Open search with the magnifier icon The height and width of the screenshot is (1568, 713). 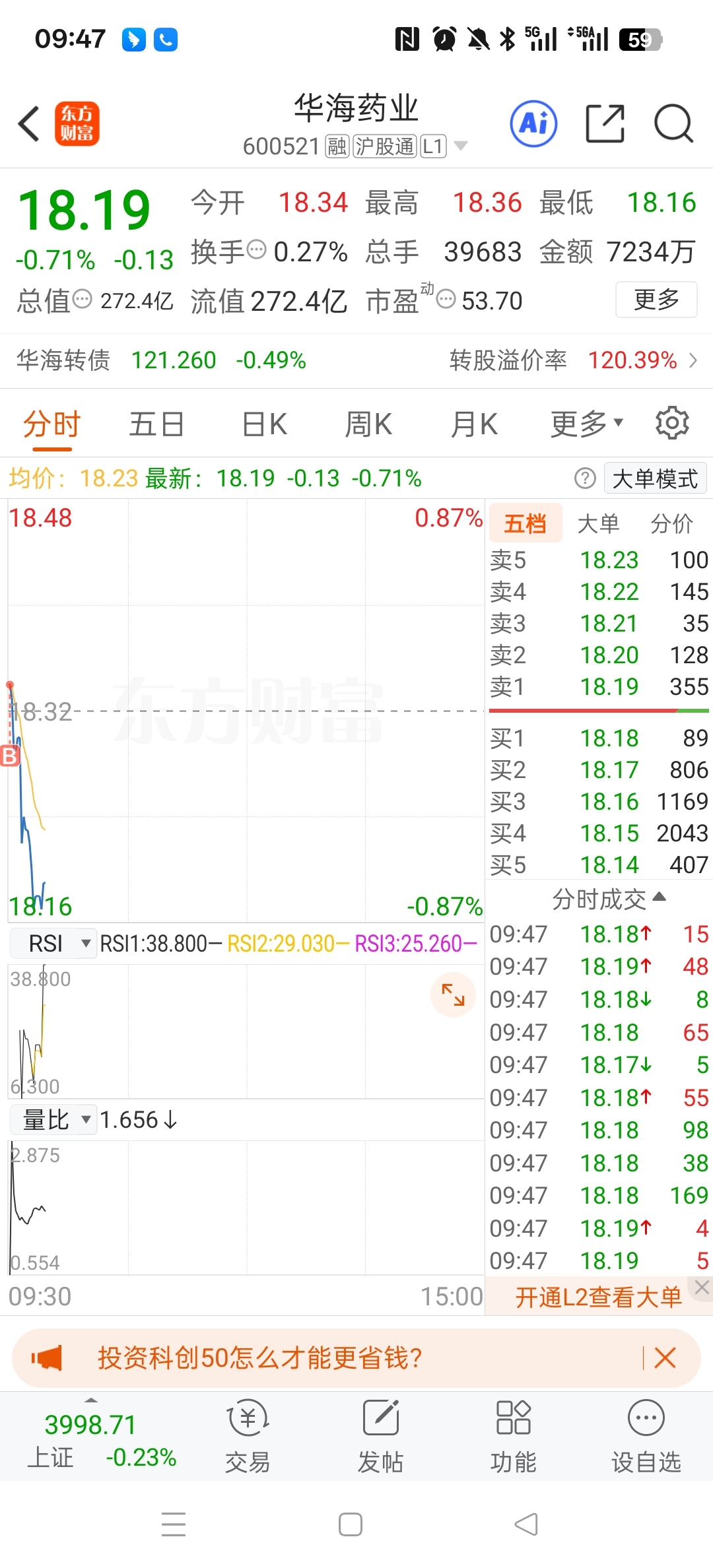pos(673,123)
